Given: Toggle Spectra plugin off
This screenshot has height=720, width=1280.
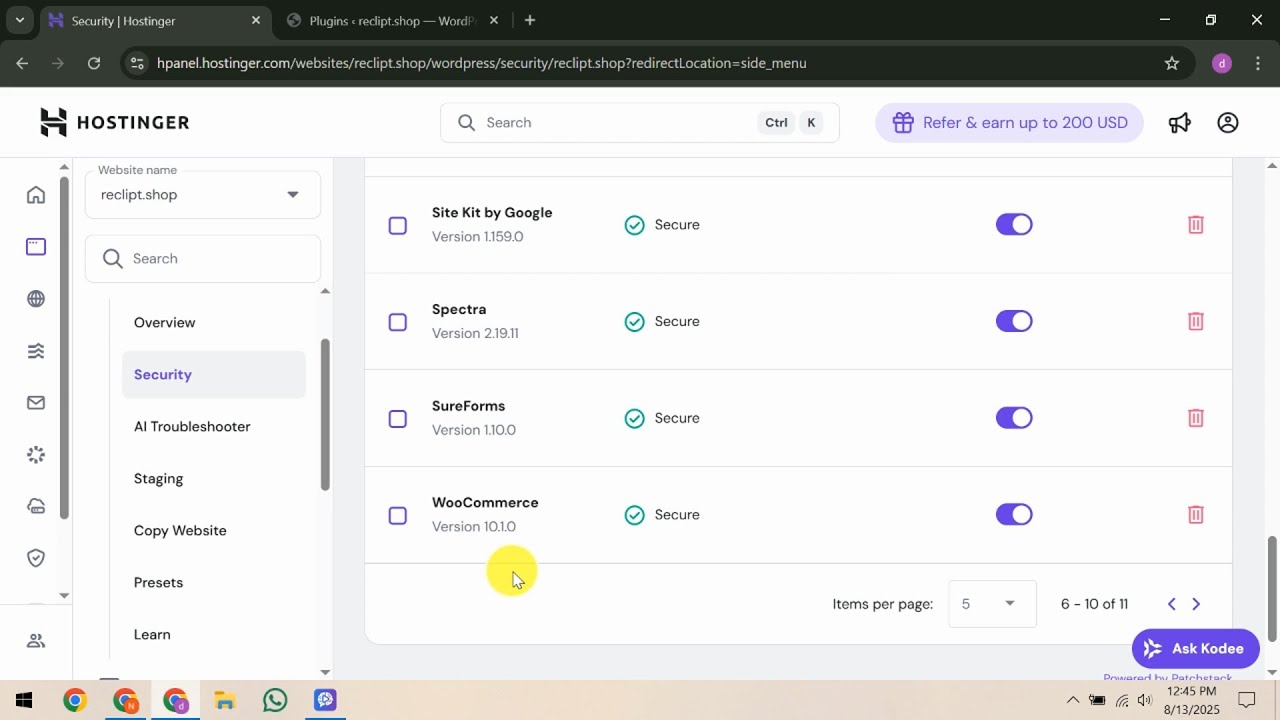Looking at the screenshot, I should tap(1014, 321).
